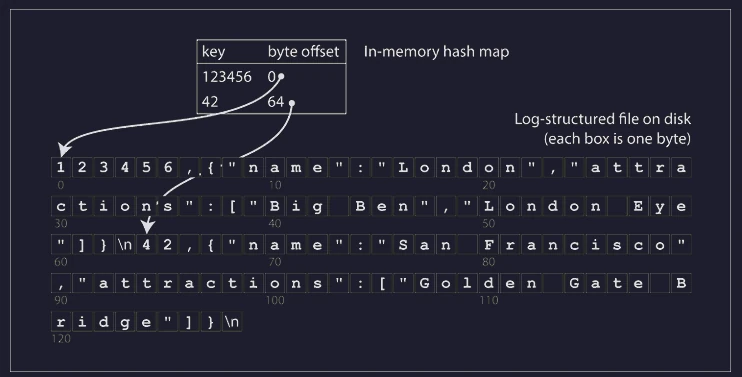This screenshot has width=742, height=377.
Task: Click the first byte box containing '1'
Action: click(x=61, y=167)
